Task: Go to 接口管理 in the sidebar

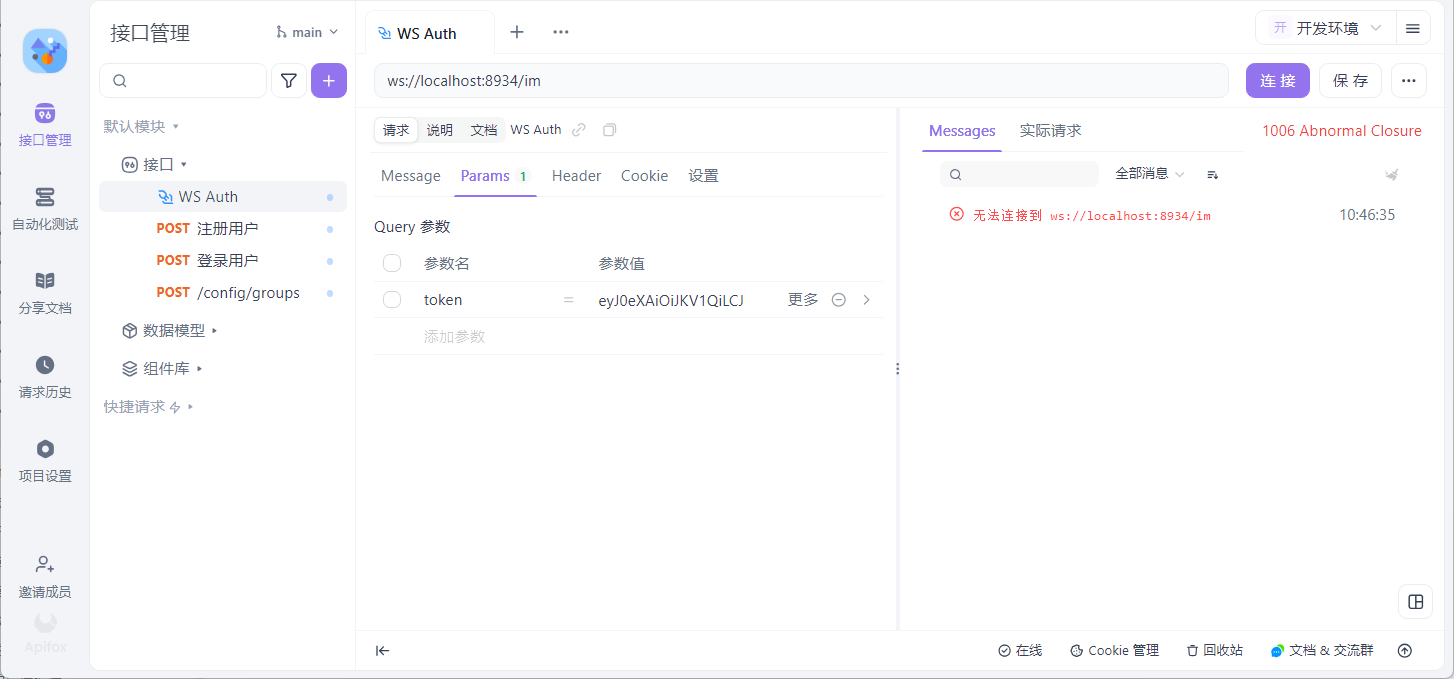Action: 45,125
